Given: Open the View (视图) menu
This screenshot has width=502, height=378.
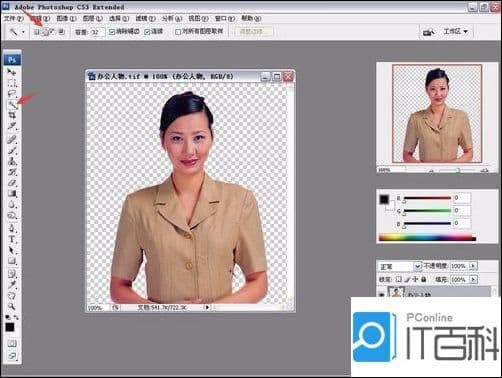Looking at the screenshot, I should [198, 19].
